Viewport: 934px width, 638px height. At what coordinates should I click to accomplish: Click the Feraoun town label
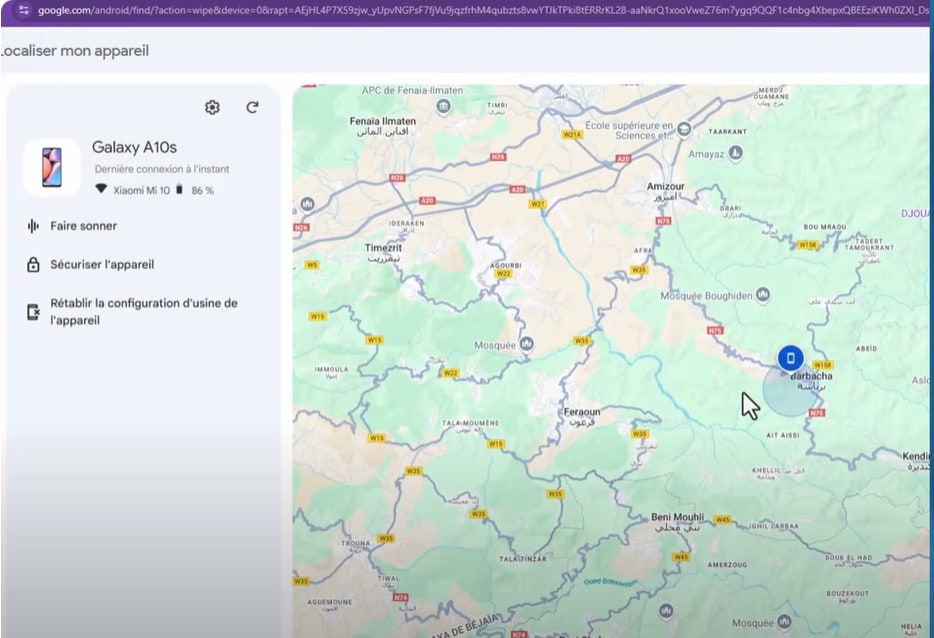click(x=582, y=412)
